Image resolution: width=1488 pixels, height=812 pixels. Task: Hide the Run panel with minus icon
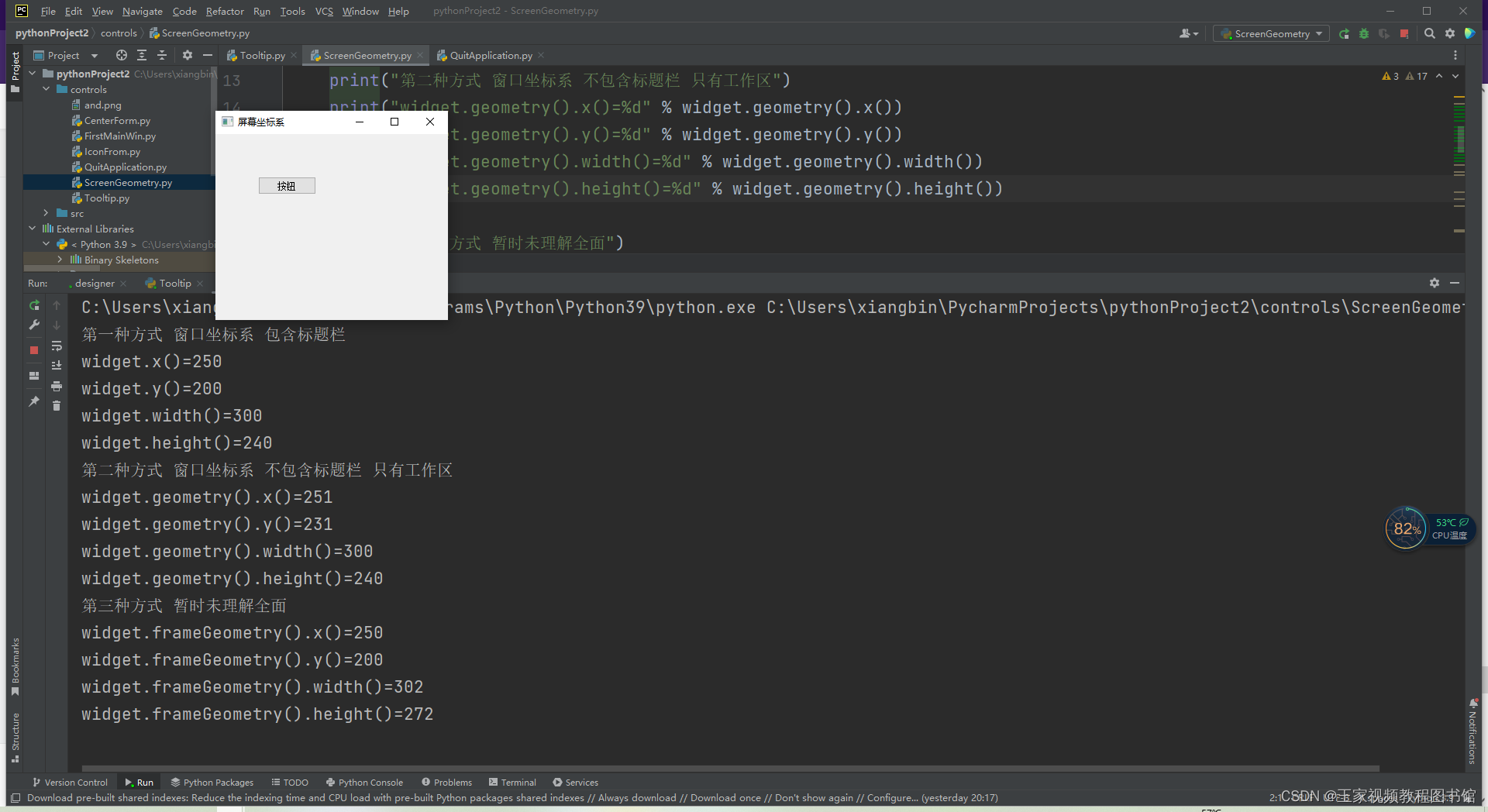click(x=1455, y=283)
